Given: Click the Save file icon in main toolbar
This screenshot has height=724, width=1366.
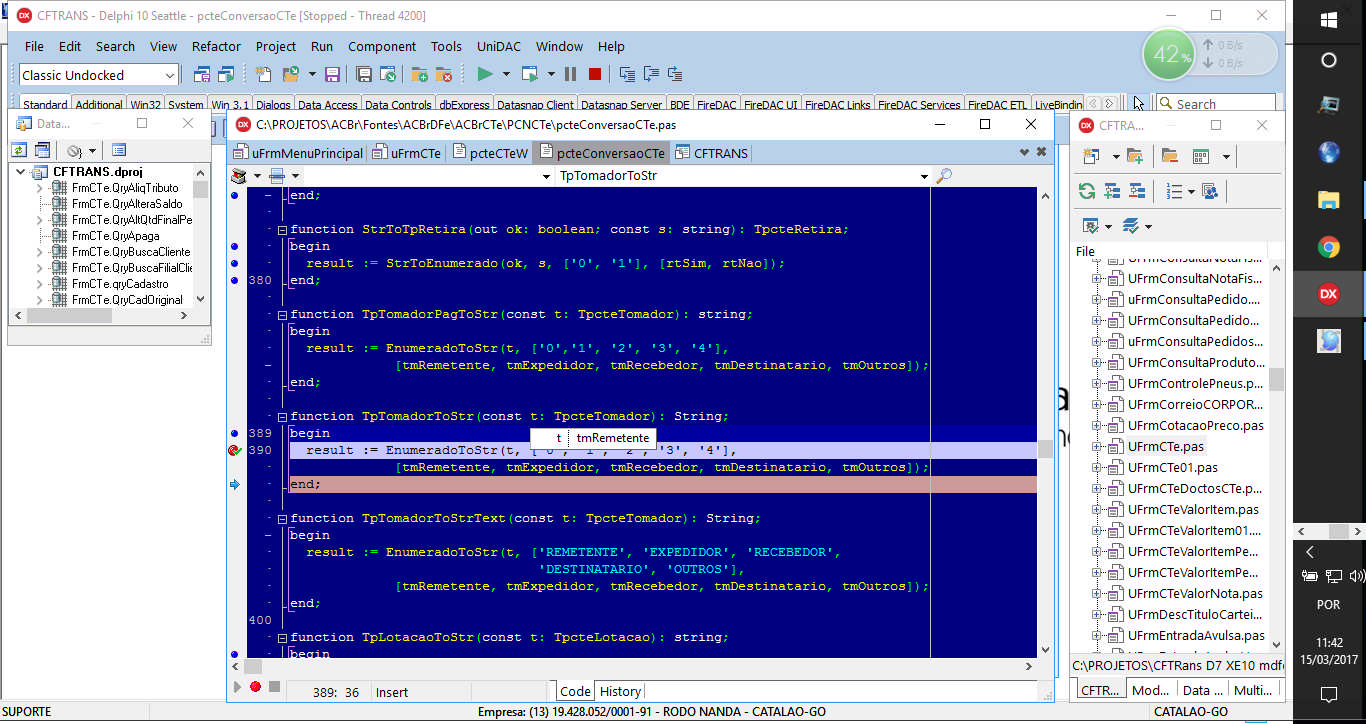Looking at the screenshot, I should (332, 74).
